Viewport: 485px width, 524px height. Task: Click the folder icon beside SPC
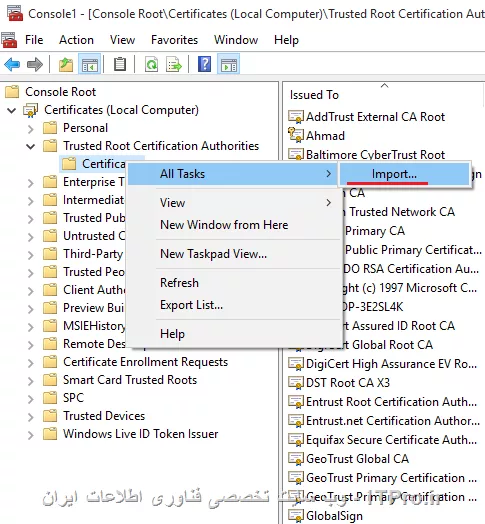point(50,398)
